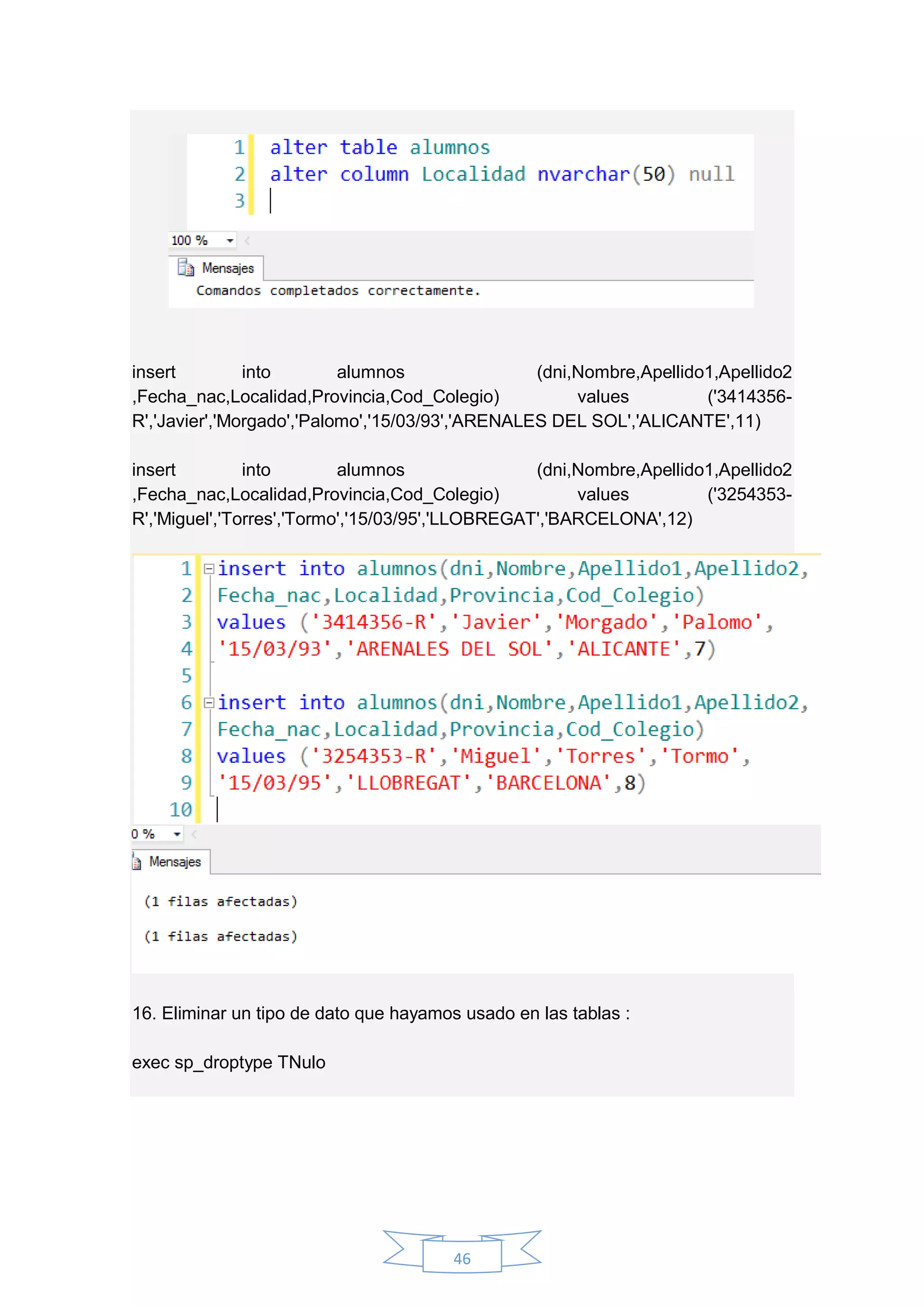The image size is (924, 1306).
Task: Switch to the lower Mensajes tab
Action: click(175, 862)
